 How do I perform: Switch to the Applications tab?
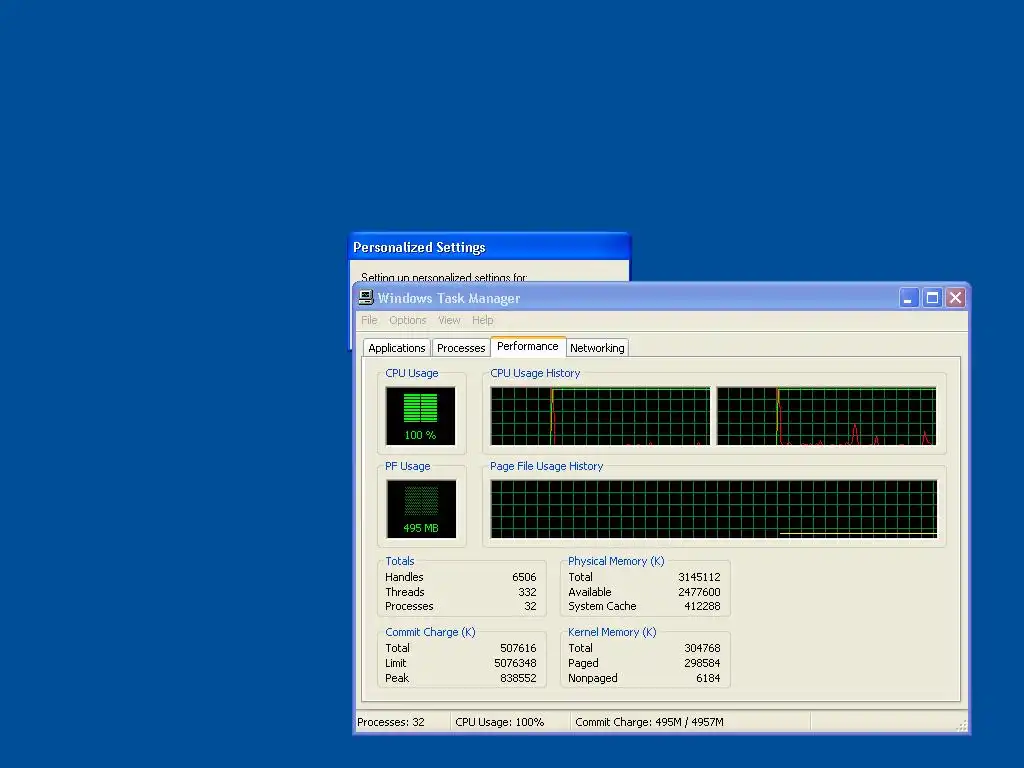pos(396,348)
